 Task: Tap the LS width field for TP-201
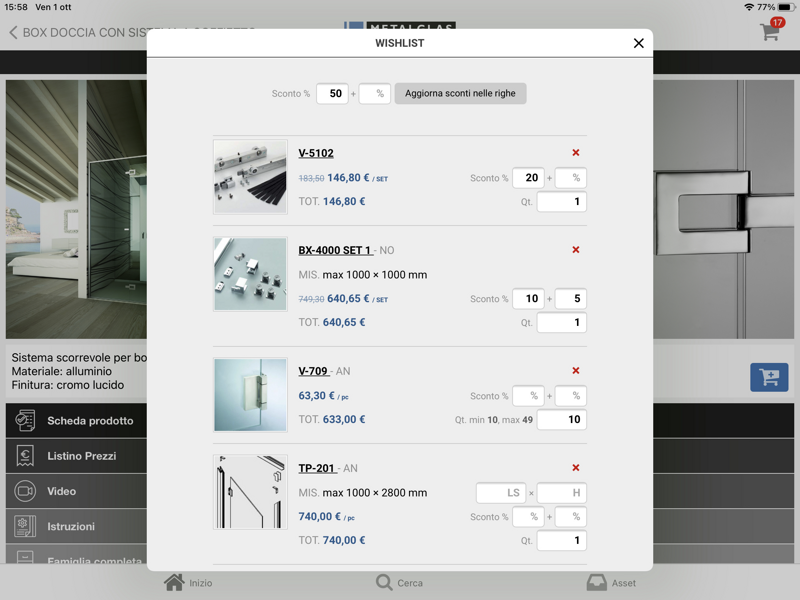[500, 493]
